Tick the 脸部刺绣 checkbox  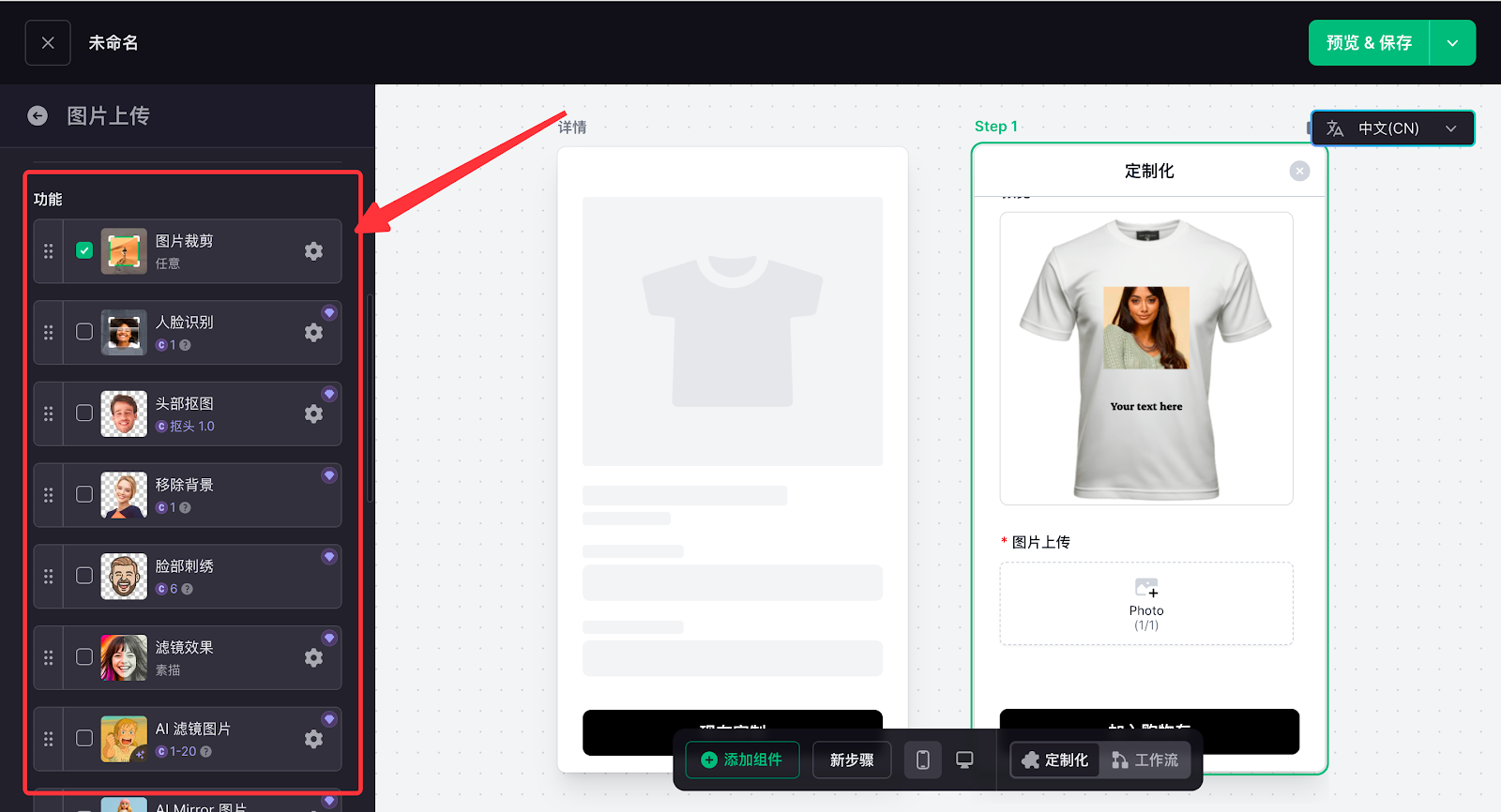[x=84, y=576]
